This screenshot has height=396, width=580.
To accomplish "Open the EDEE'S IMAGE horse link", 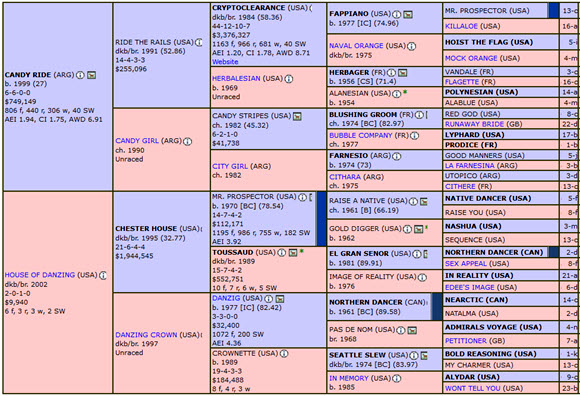I will pyautogui.click(x=469, y=288).
